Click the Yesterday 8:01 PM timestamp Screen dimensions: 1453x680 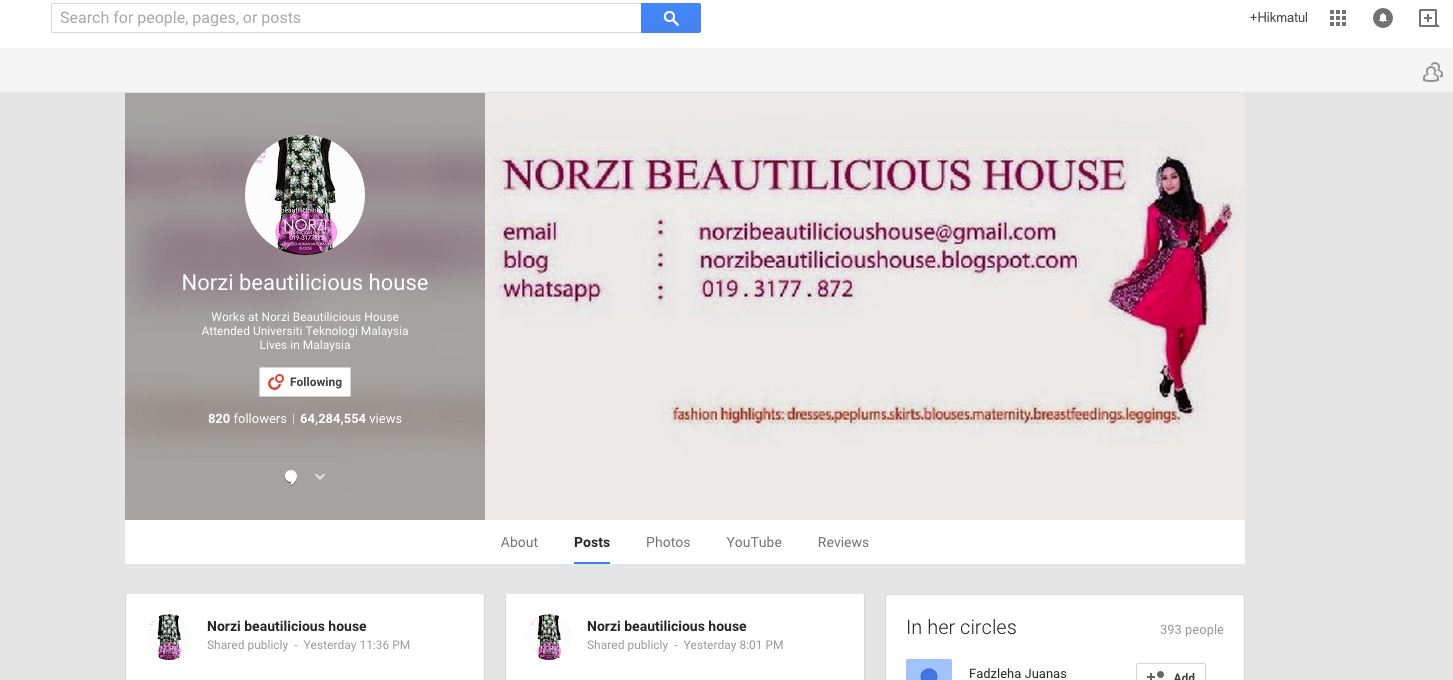pyautogui.click(x=733, y=645)
